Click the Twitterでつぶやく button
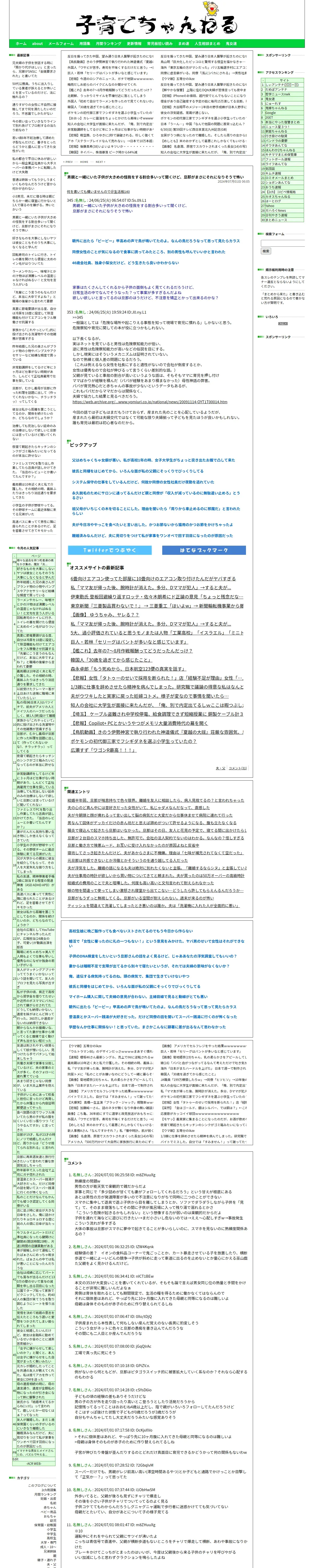Viewport: 314px width, 1568px height. point(109,550)
